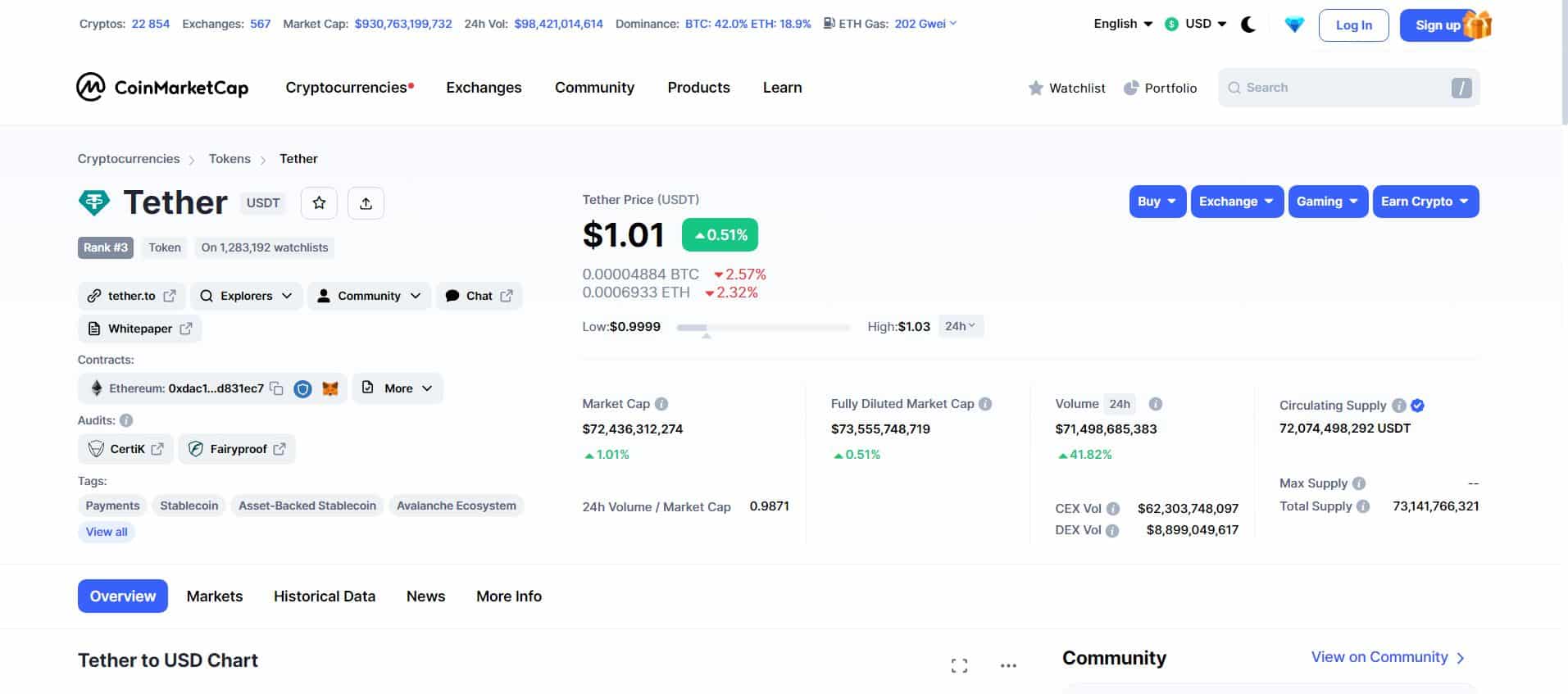Click the Volume info icon
This screenshot has width=1568, height=694.
pos(1156,404)
